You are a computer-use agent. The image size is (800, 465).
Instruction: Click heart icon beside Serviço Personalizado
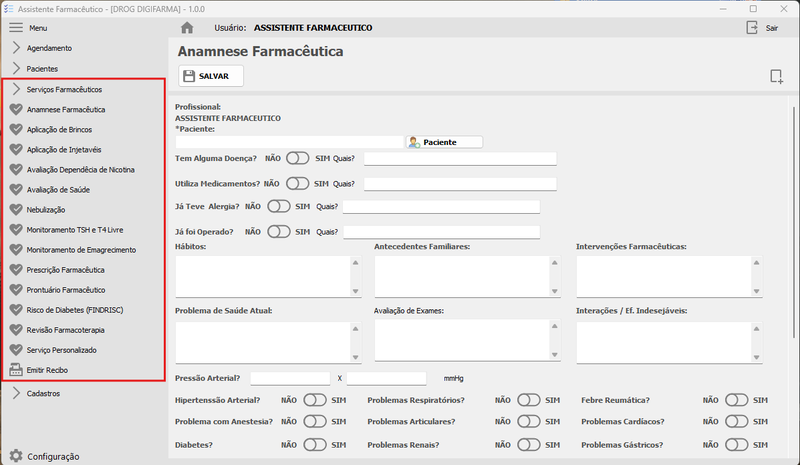point(16,350)
